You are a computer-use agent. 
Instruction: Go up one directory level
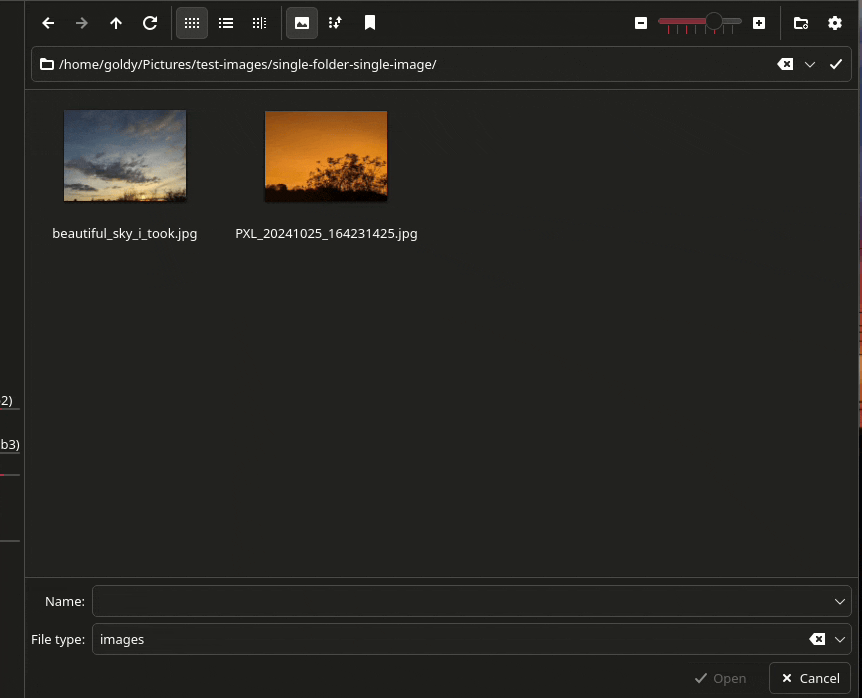pos(115,23)
